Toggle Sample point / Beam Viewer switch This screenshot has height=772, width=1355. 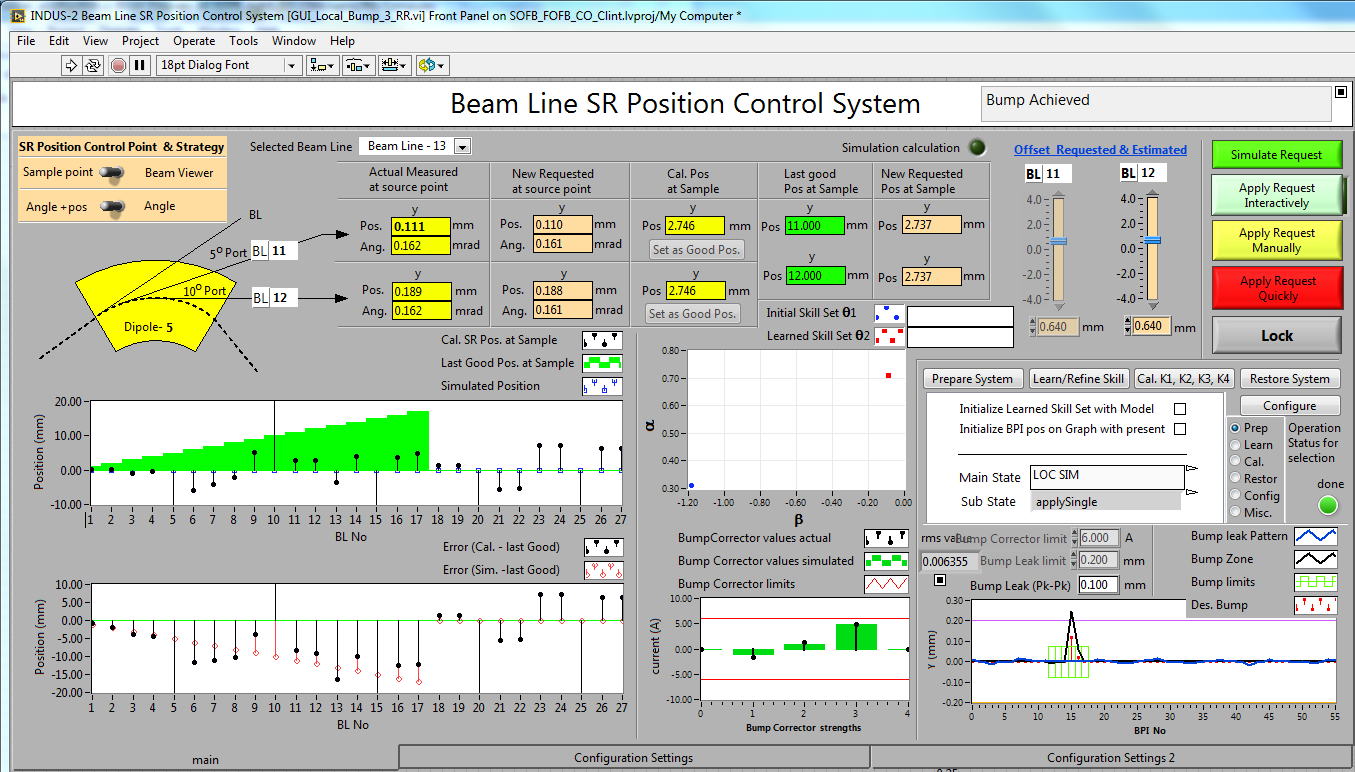coord(113,173)
